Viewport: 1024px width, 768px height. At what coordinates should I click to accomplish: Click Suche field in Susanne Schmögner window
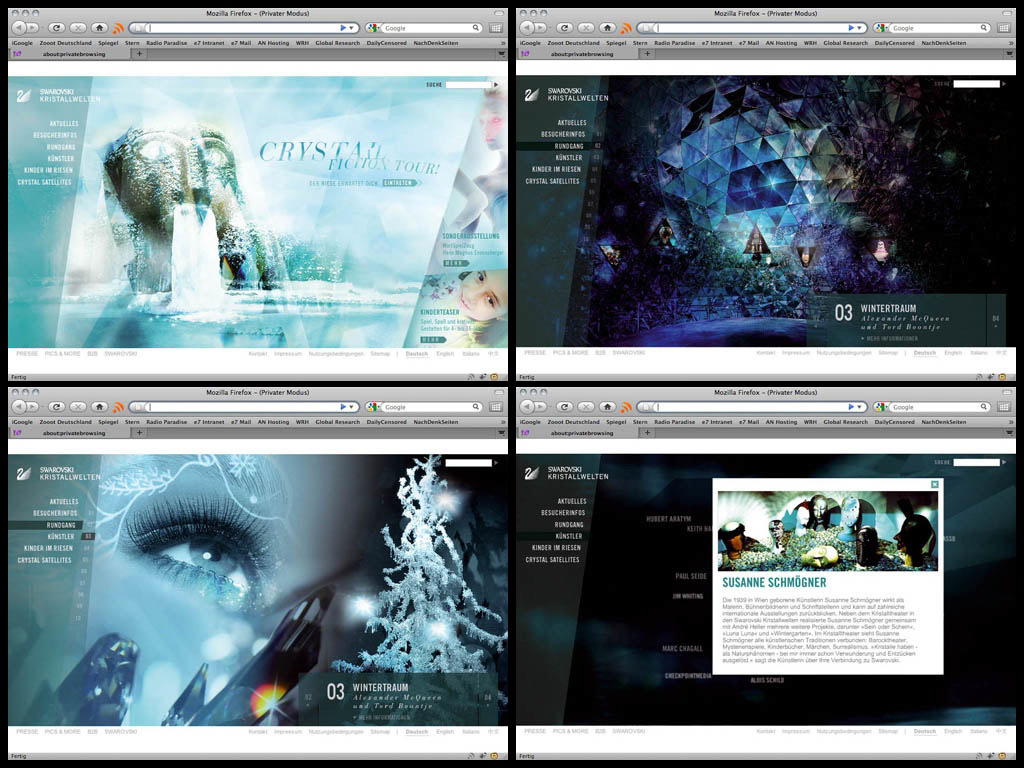click(x=976, y=462)
